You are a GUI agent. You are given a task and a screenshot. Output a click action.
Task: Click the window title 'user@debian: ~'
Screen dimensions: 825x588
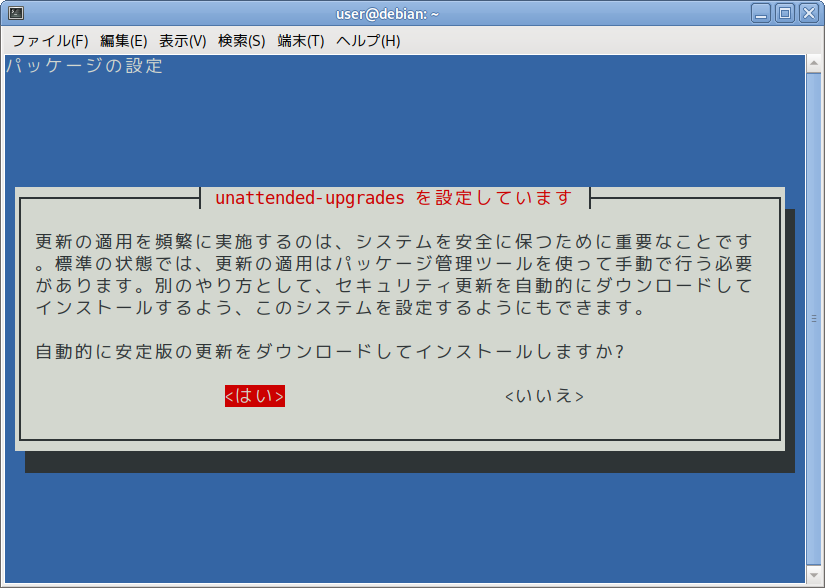387,14
